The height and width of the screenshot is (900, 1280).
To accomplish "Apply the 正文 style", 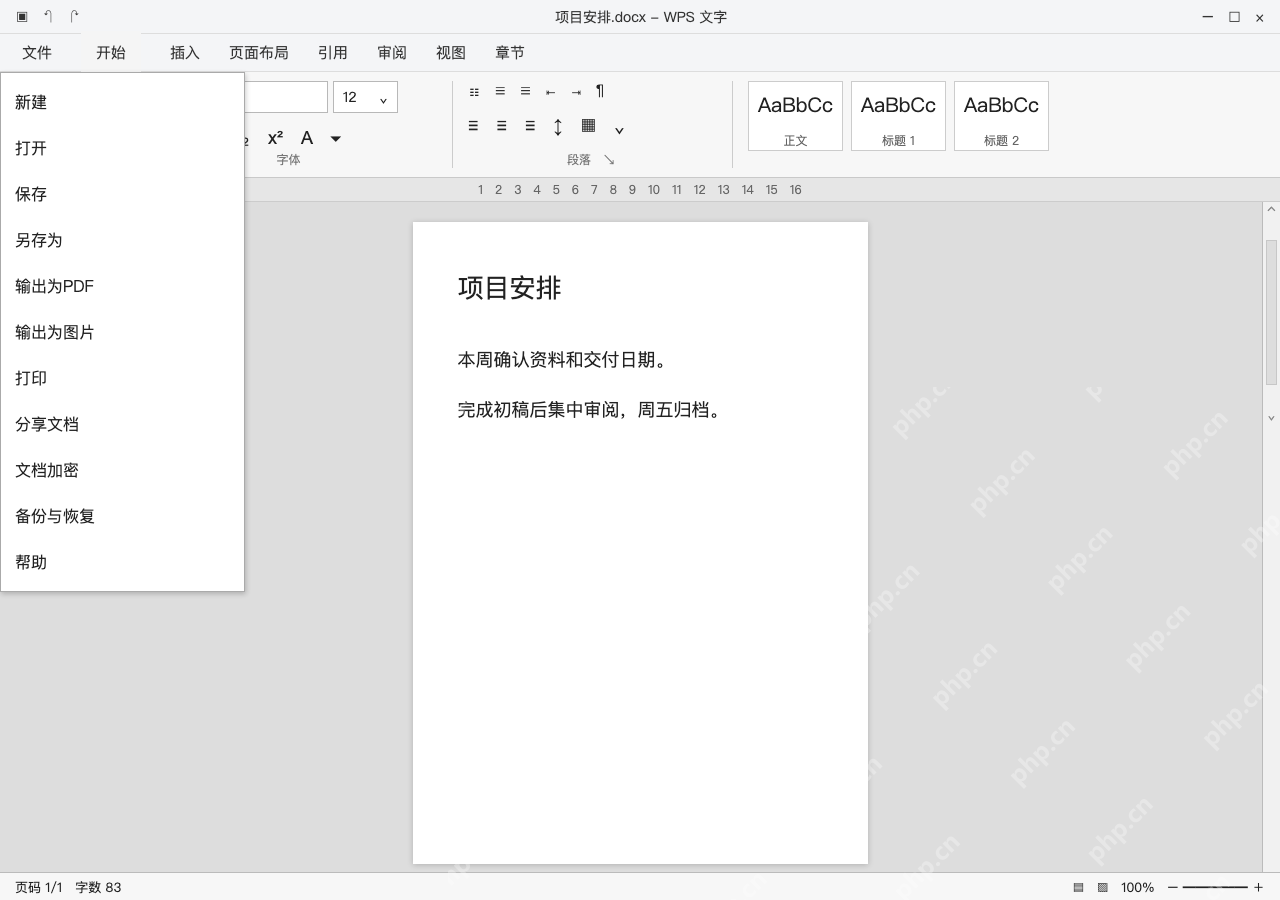I will pyautogui.click(x=795, y=116).
